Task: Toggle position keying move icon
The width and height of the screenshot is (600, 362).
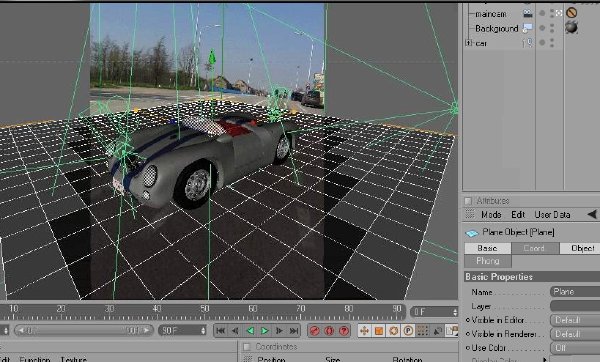Action: (x=364, y=331)
